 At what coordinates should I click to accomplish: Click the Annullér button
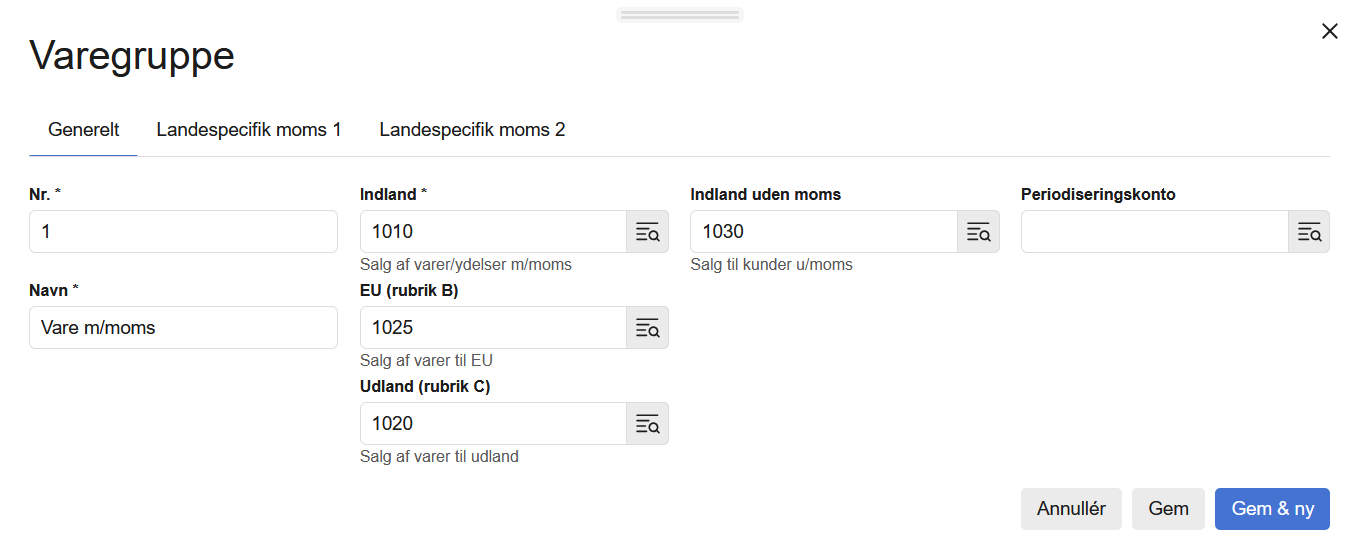tap(1071, 509)
